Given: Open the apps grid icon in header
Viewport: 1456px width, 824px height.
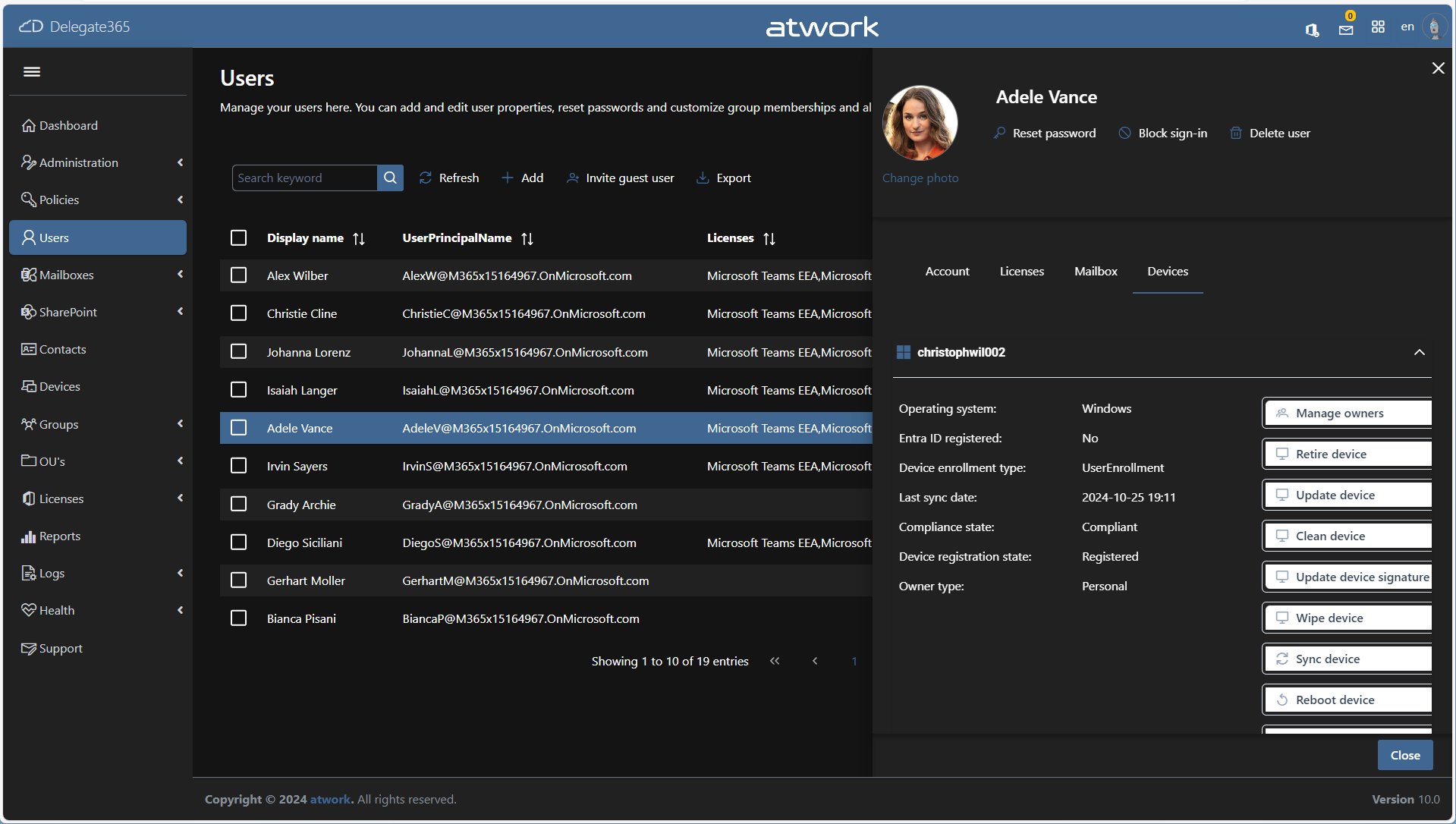Looking at the screenshot, I should click(x=1378, y=27).
